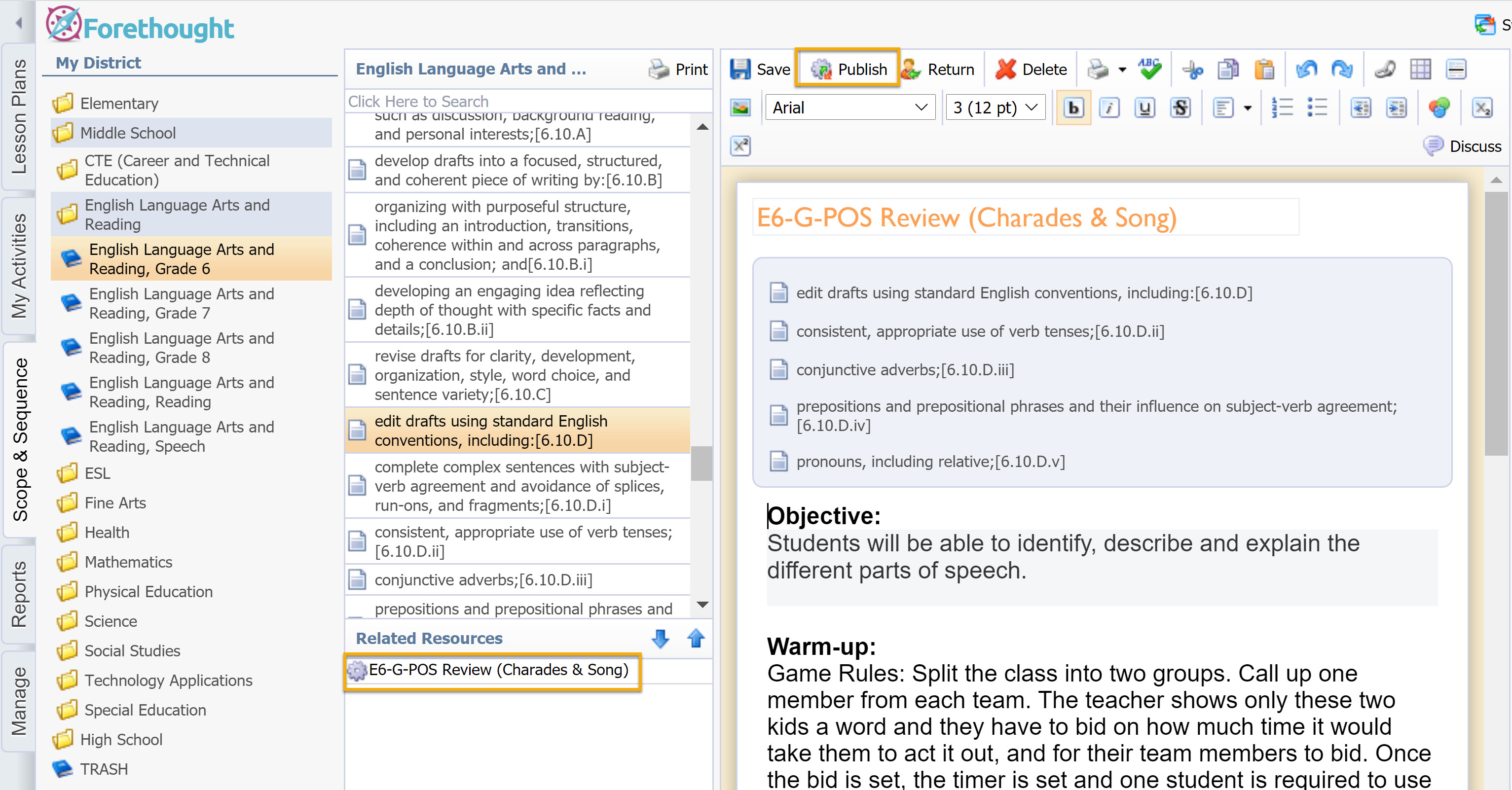Open the Arial font family dropdown

pos(850,108)
